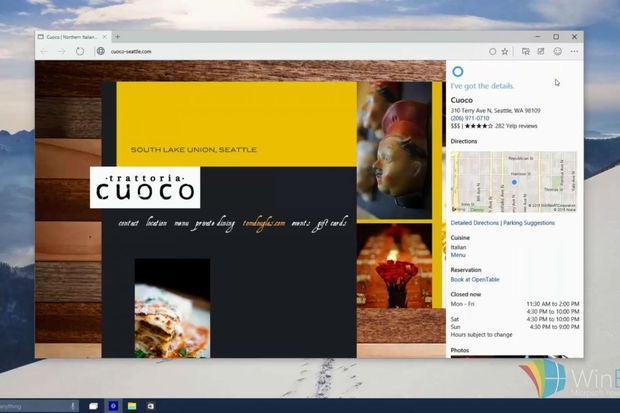
Task: Click the cuoco-seattle.com address field
Action: click(131, 51)
